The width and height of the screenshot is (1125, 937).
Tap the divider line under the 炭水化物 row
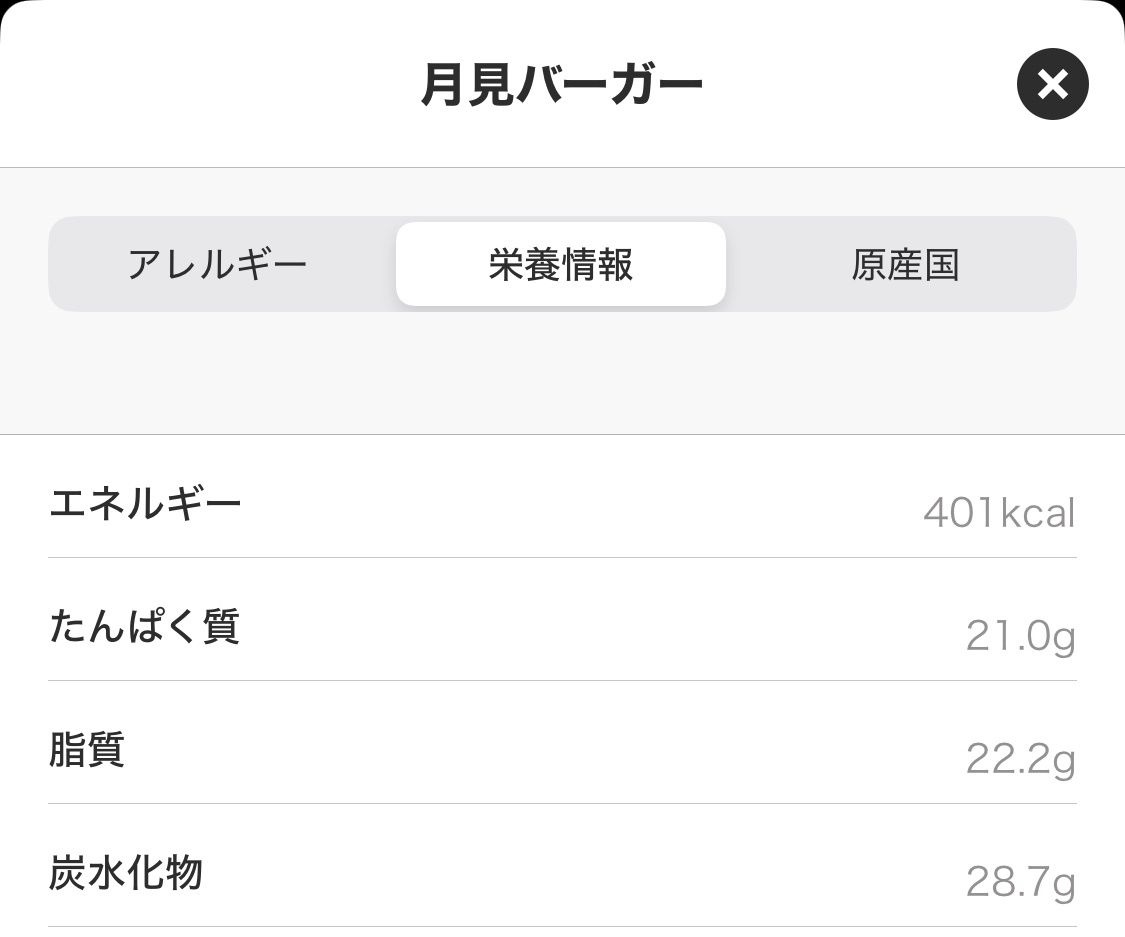[x=562, y=926]
